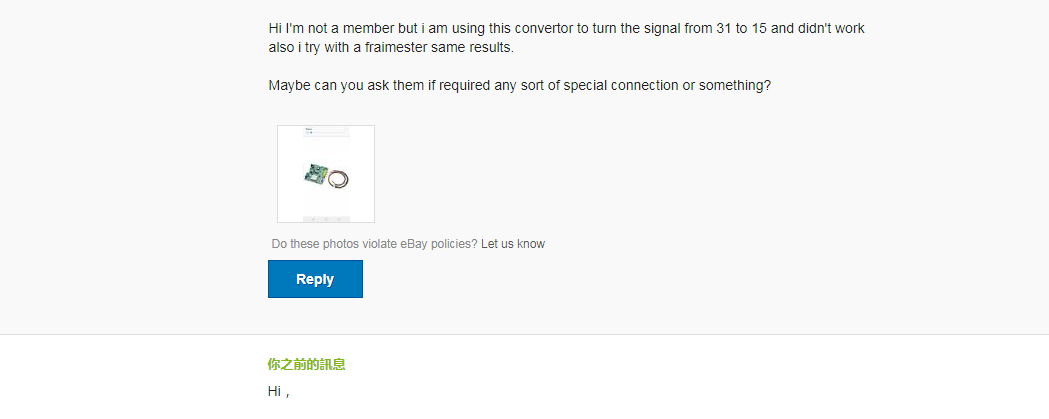Click the blue Reply button

click(315, 279)
